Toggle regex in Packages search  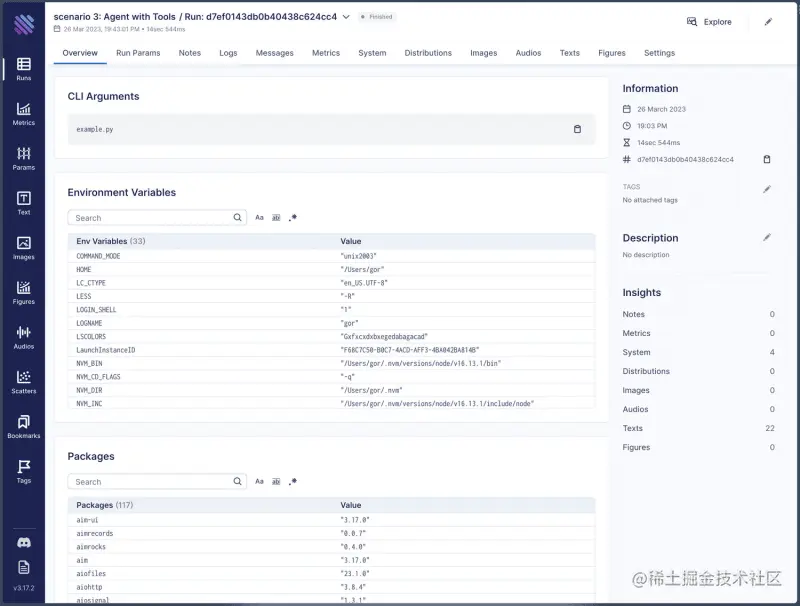tap(293, 481)
